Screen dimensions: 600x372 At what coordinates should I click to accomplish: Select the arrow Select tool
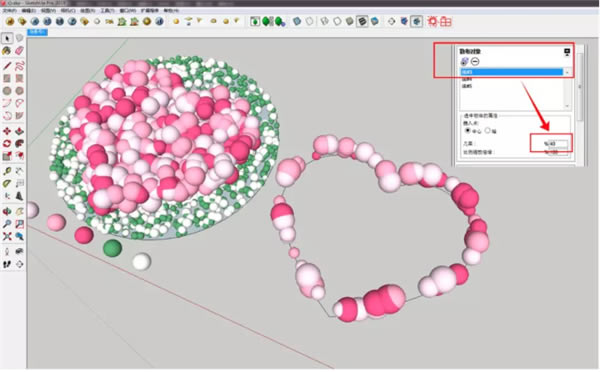click(x=7, y=38)
